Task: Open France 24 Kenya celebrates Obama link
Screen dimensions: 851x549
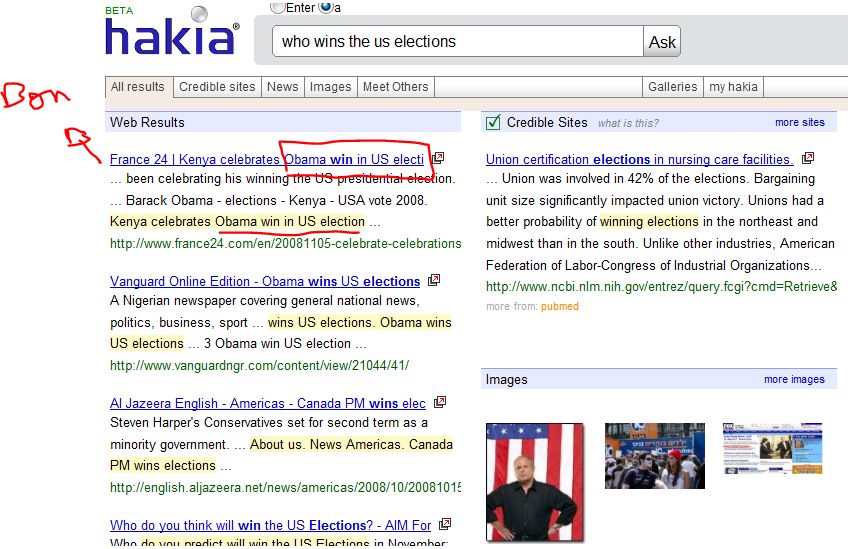Action: point(266,159)
